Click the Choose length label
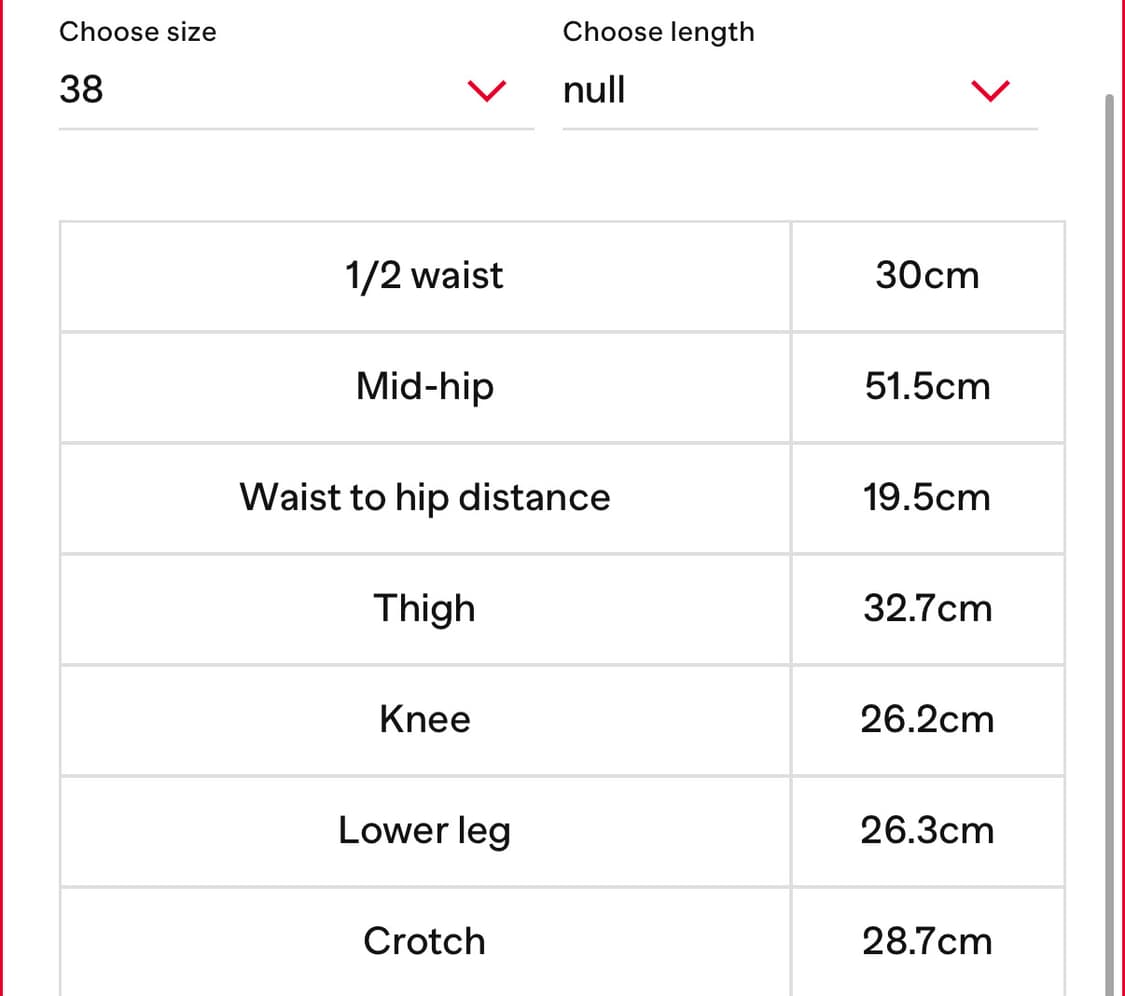 pos(658,32)
